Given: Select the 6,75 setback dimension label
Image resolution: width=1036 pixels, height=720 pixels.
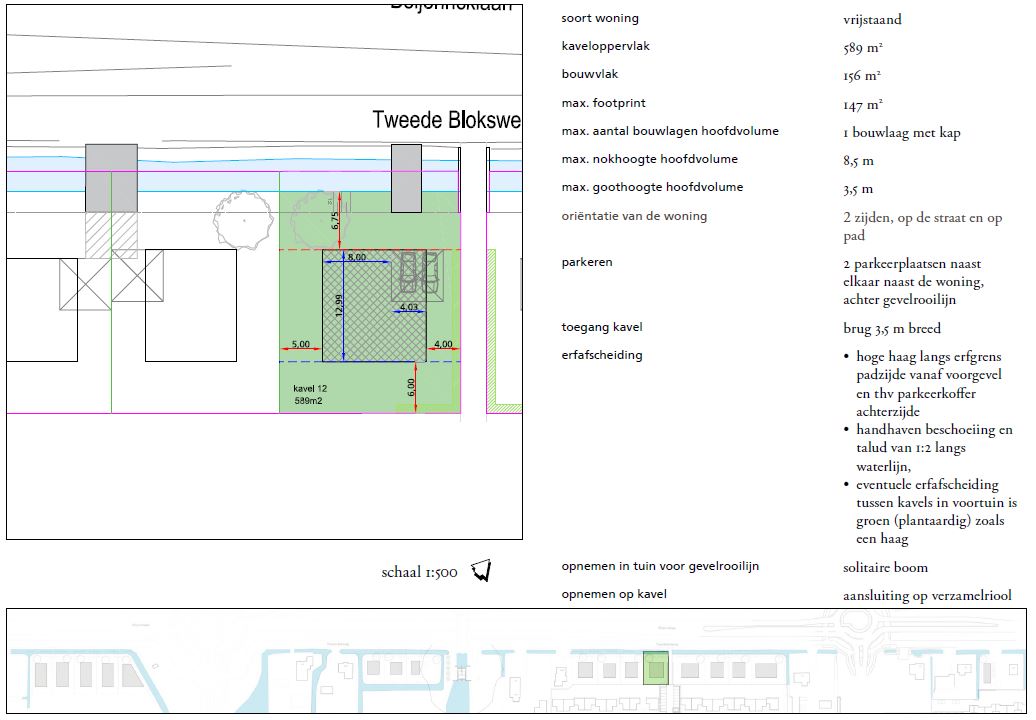Looking at the screenshot, I should pos(334,221).
